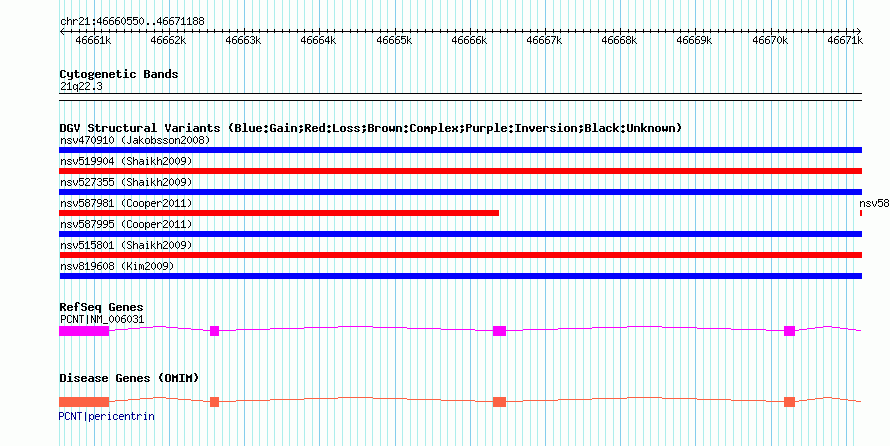Image resolution: width=890 pixels, height=446 pixels.
Task: Click the DGV Structural Variants track title
Action: [x=371, y=128]
